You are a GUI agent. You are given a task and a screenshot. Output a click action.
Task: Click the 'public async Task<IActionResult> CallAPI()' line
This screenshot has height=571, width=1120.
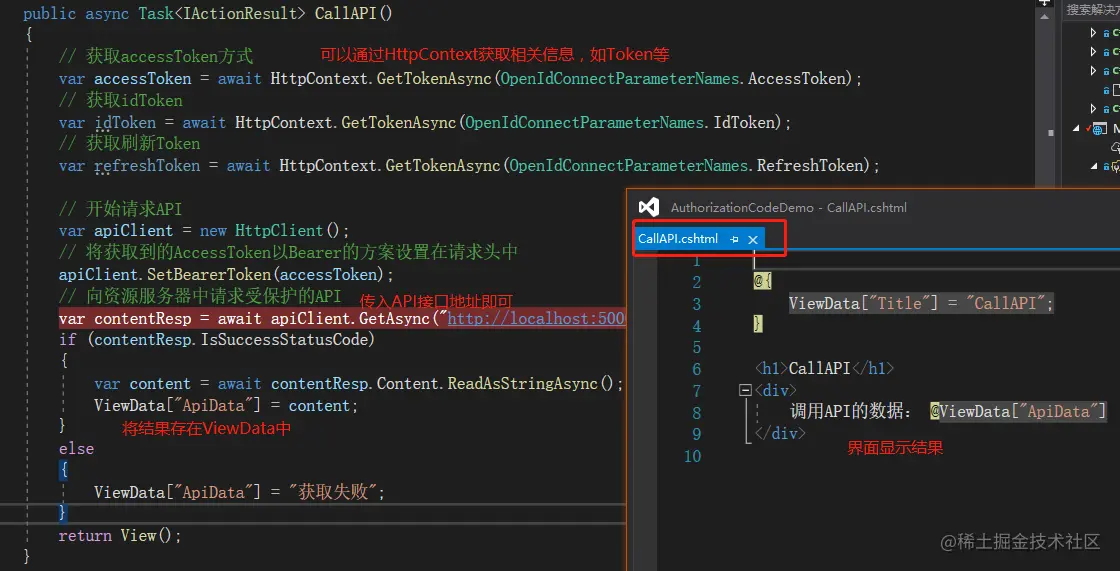click(208, 14)
